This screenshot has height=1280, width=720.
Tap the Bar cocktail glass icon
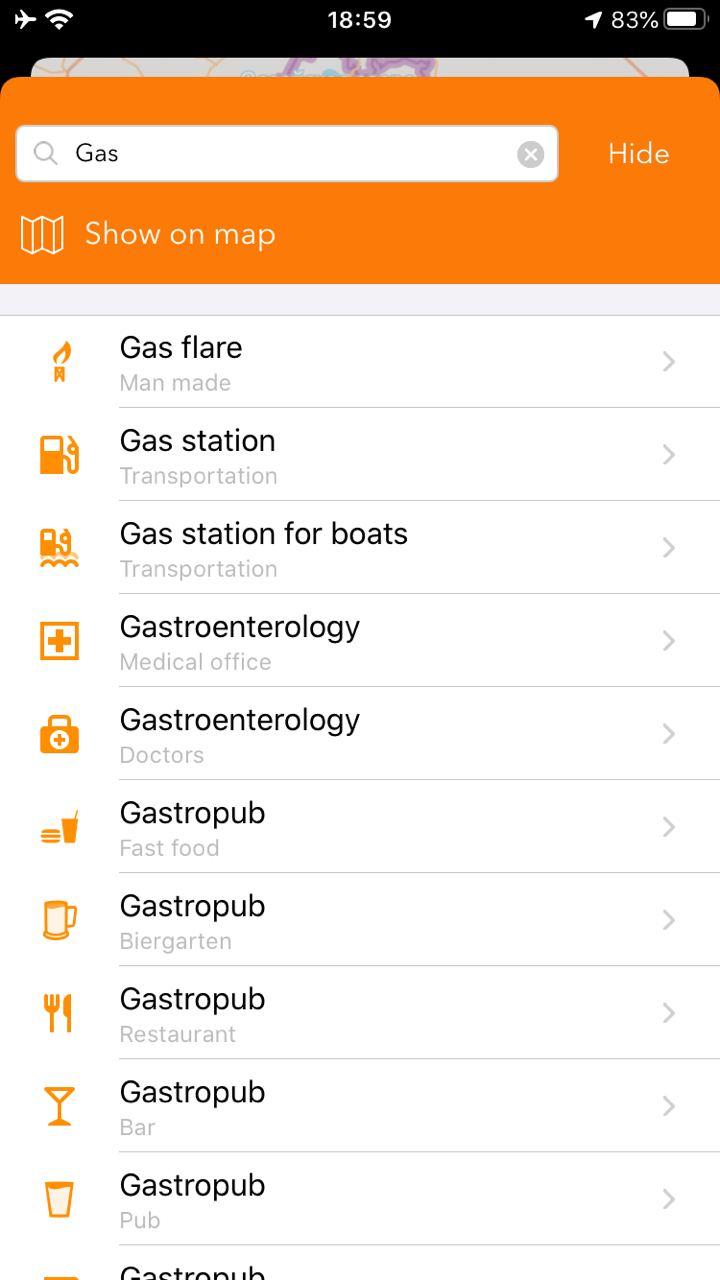pos(60,1106)
